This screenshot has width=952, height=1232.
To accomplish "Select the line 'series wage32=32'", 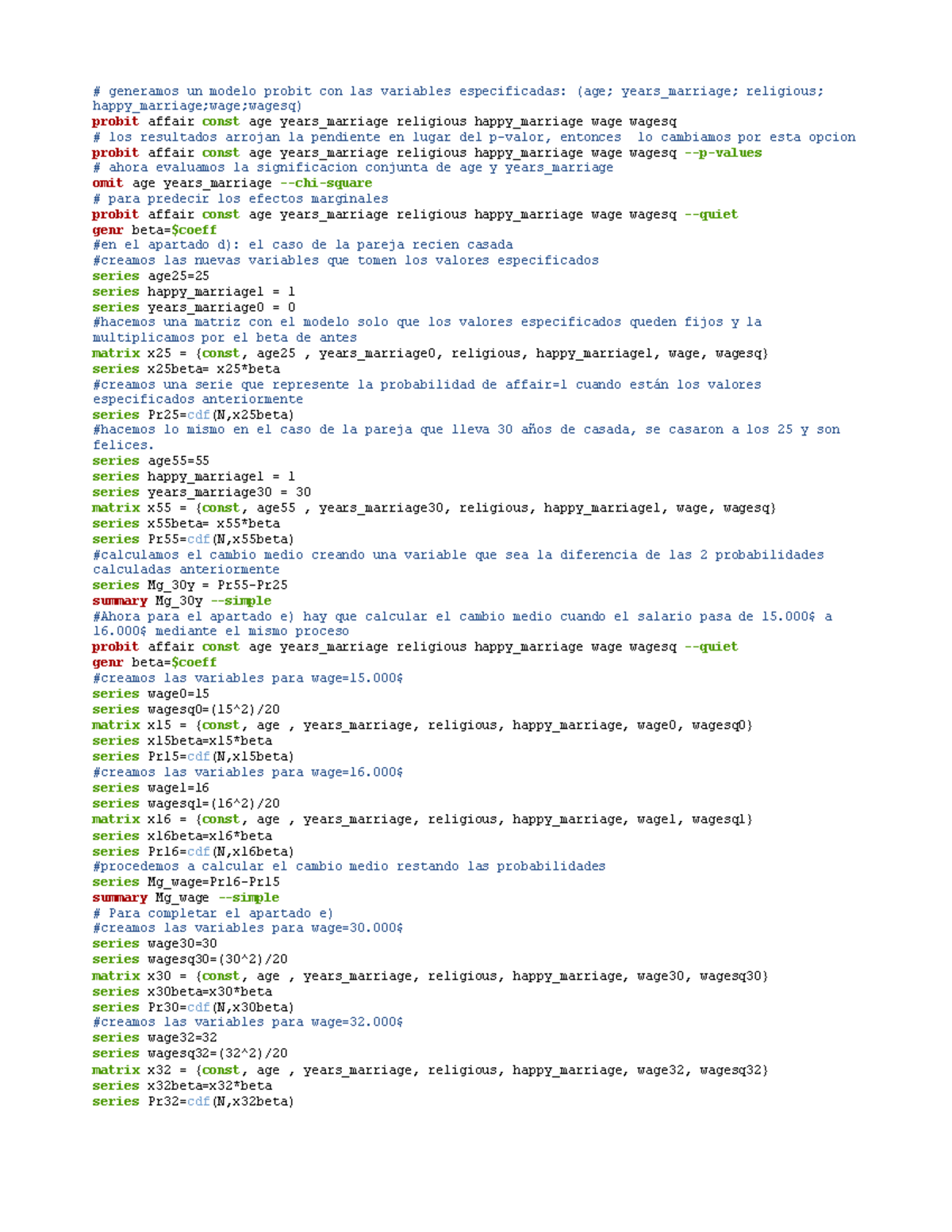I will 155,1038.
